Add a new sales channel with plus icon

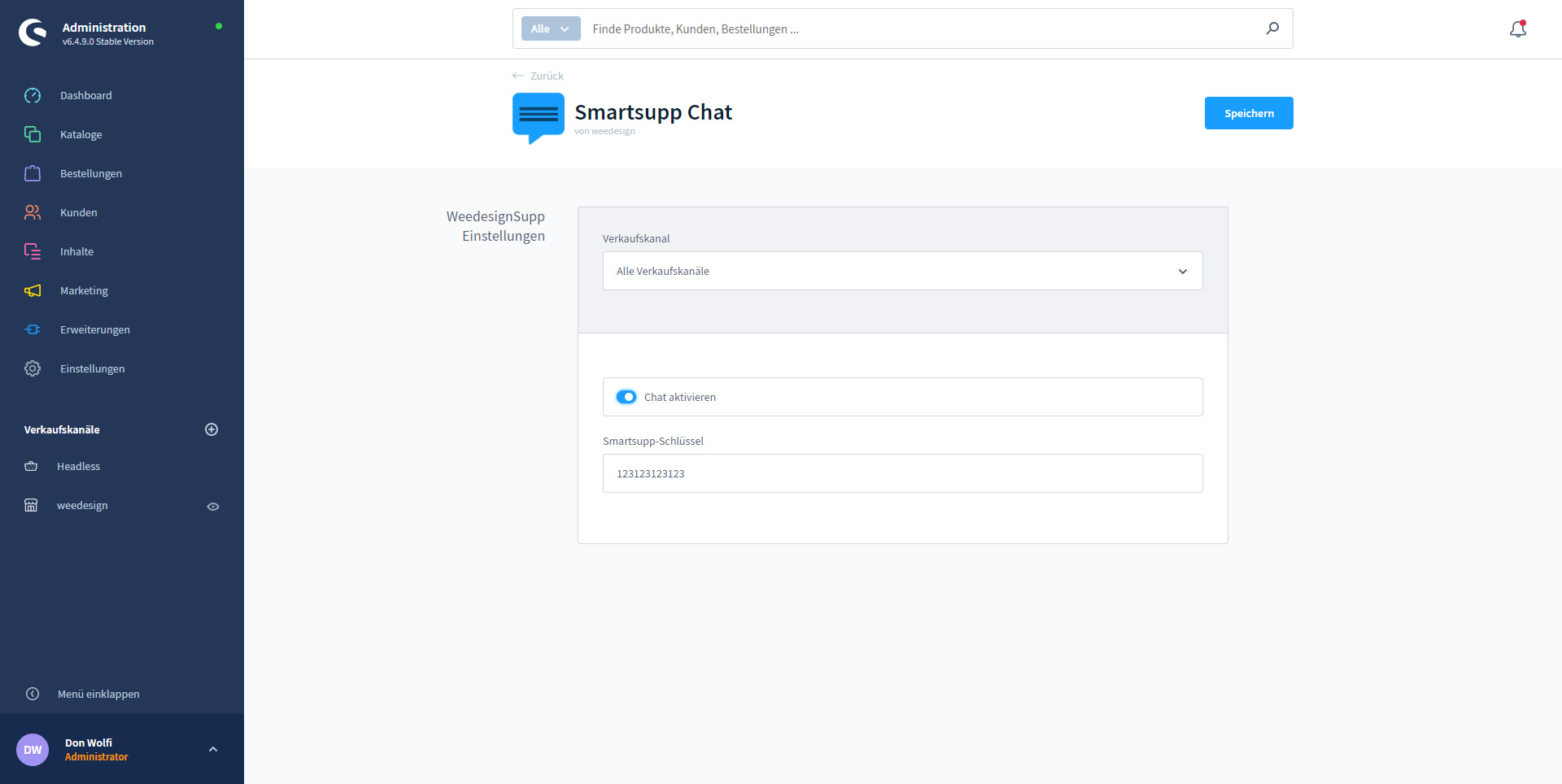point(212,429)
